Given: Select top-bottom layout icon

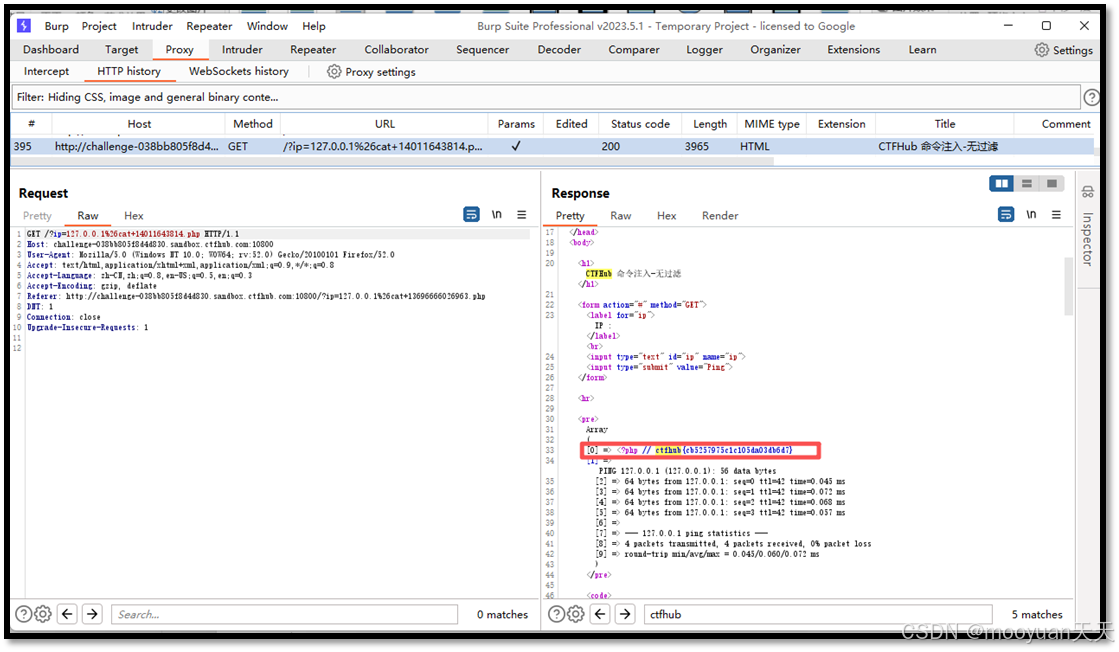Looking at the screenshot, I should click(x=1027, y=184).
